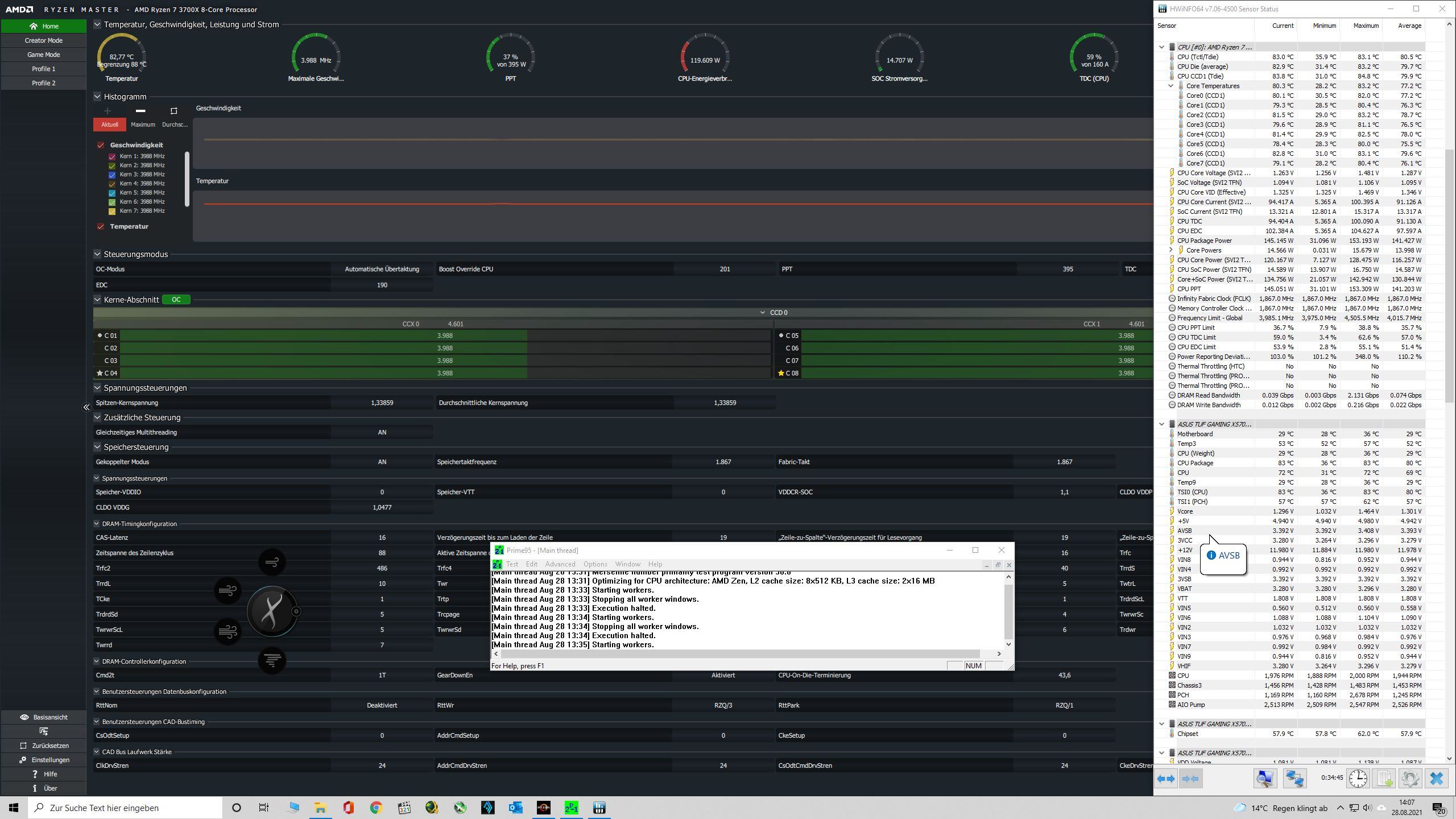The height and width of the screenshot is (819, 1456).
Task: Collapse the CCD 0 chevron
Action: [763, 312]
